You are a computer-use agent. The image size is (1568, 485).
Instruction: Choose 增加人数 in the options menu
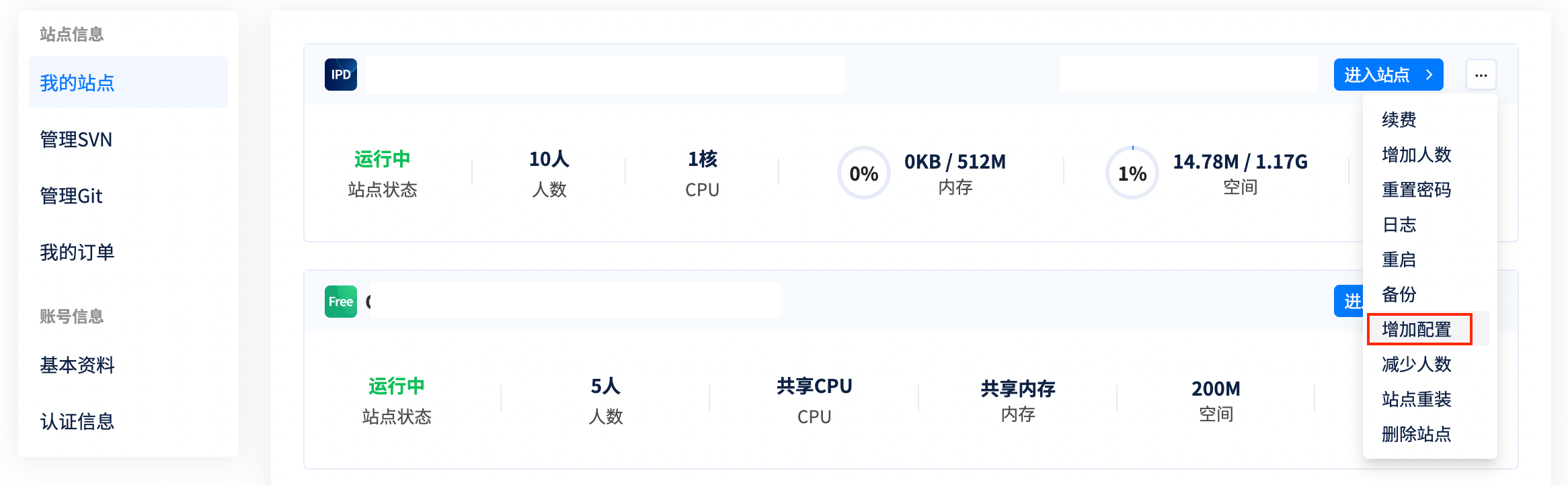[1416, 155]
